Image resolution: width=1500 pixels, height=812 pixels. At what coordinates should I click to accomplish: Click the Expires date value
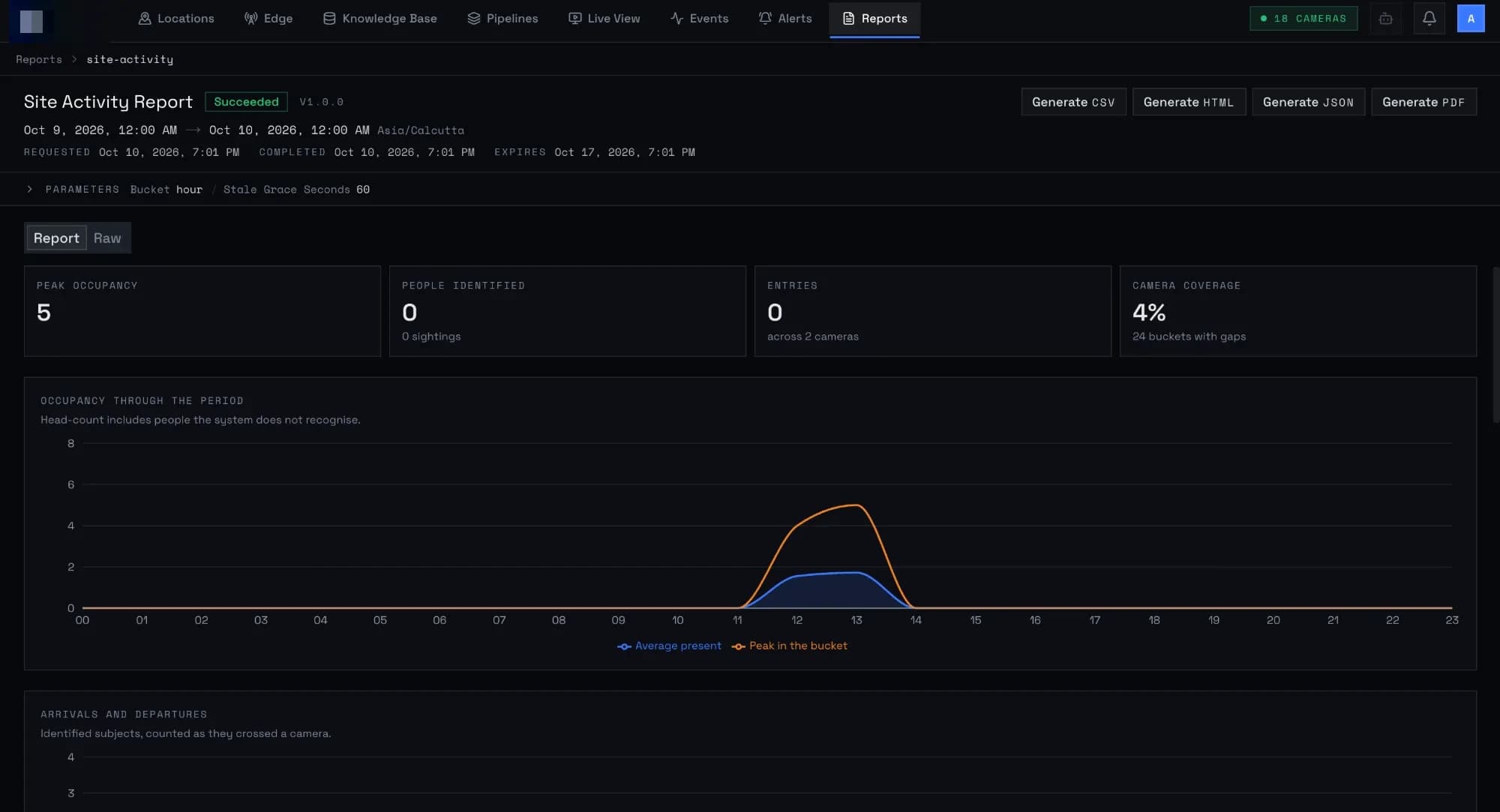(625, 152)
